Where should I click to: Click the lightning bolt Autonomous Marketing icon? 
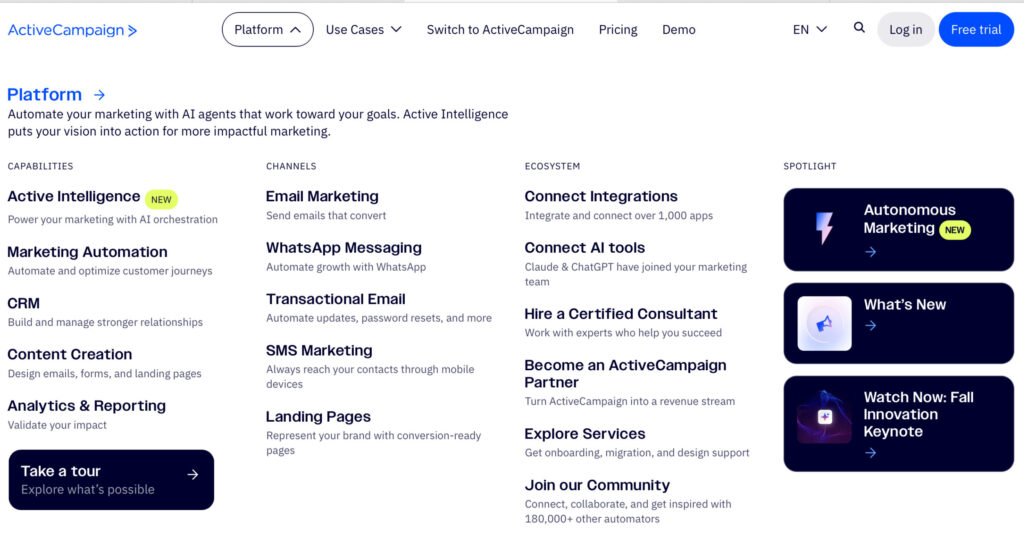tap(824, 228)
